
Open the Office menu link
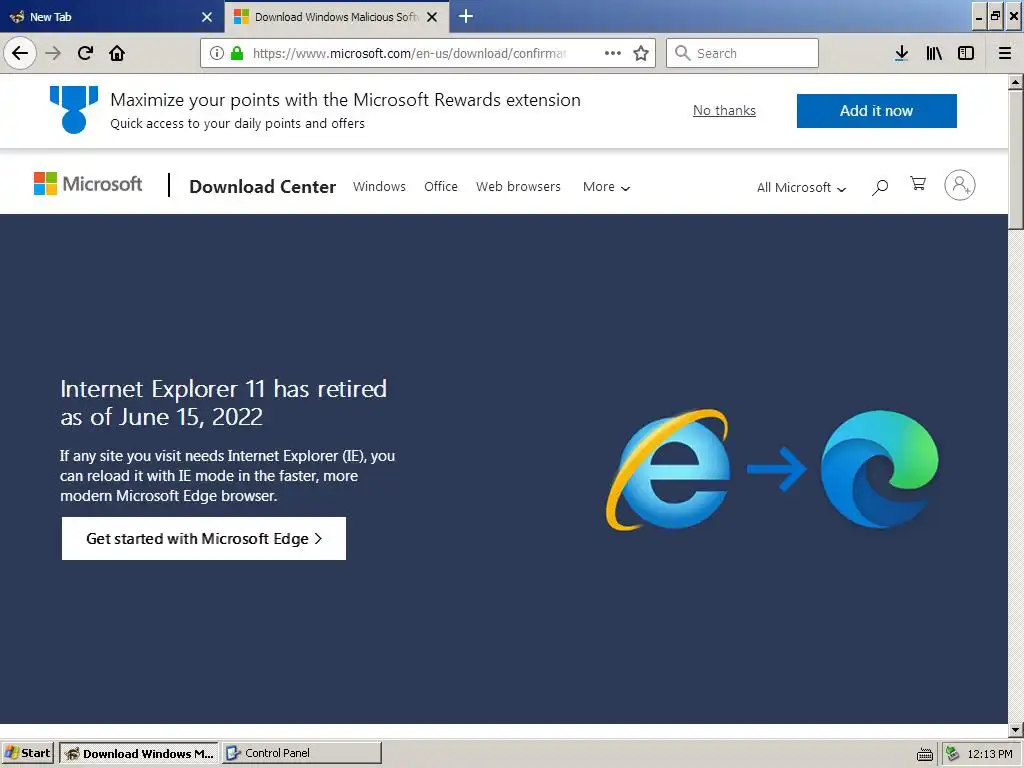tap(441, 187)
